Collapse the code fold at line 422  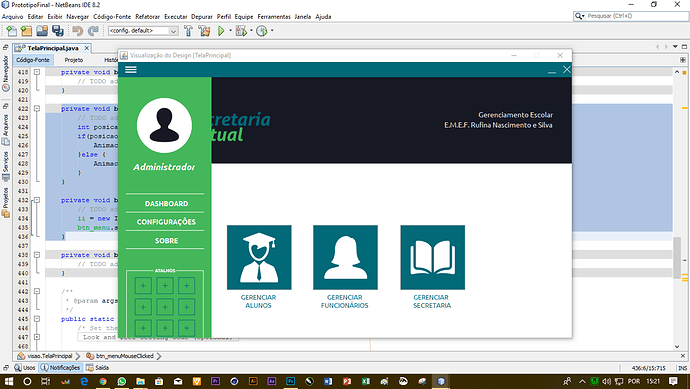coord(37,108)
